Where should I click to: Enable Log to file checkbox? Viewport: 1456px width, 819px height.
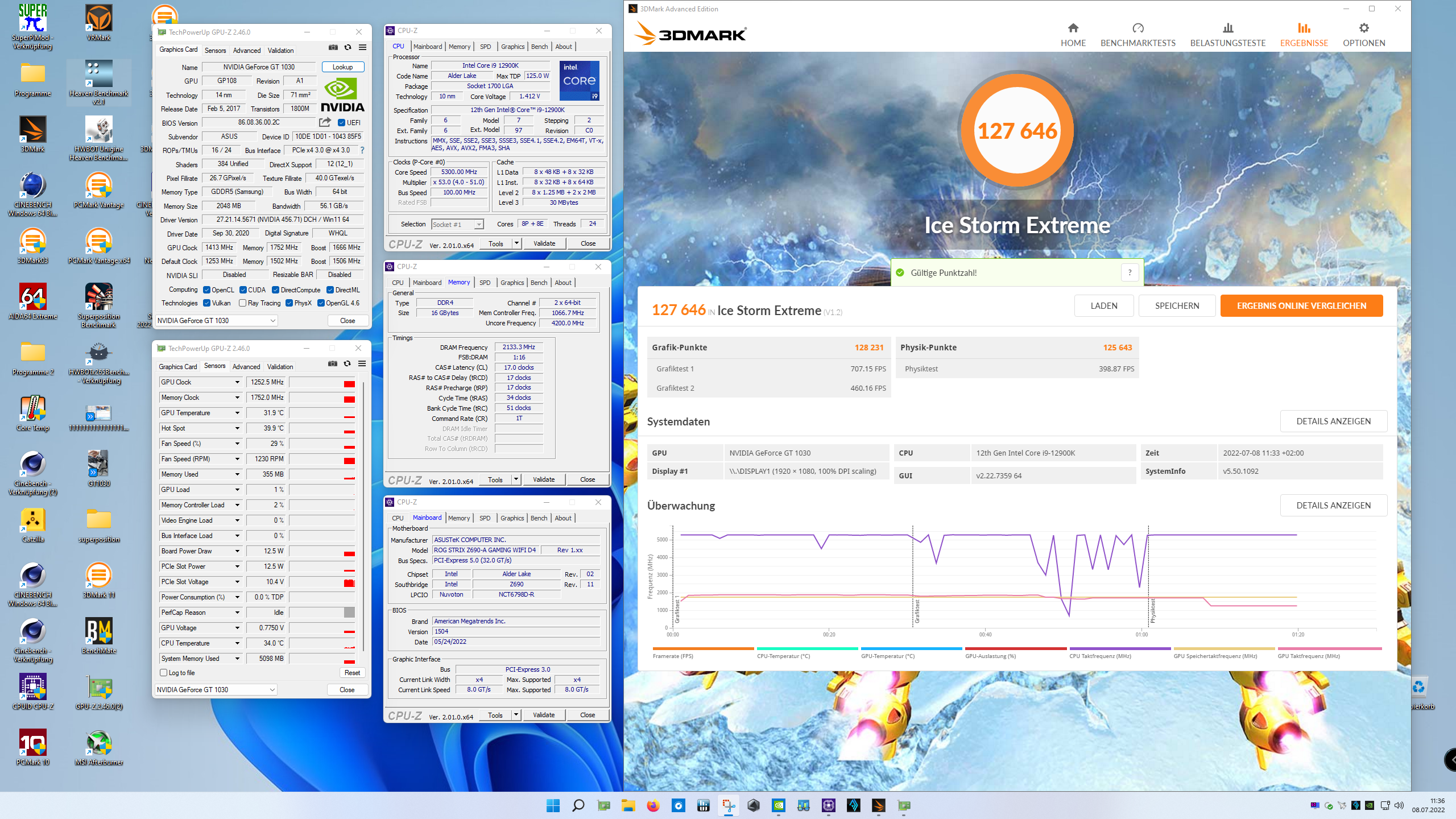[x=164, y=673]
